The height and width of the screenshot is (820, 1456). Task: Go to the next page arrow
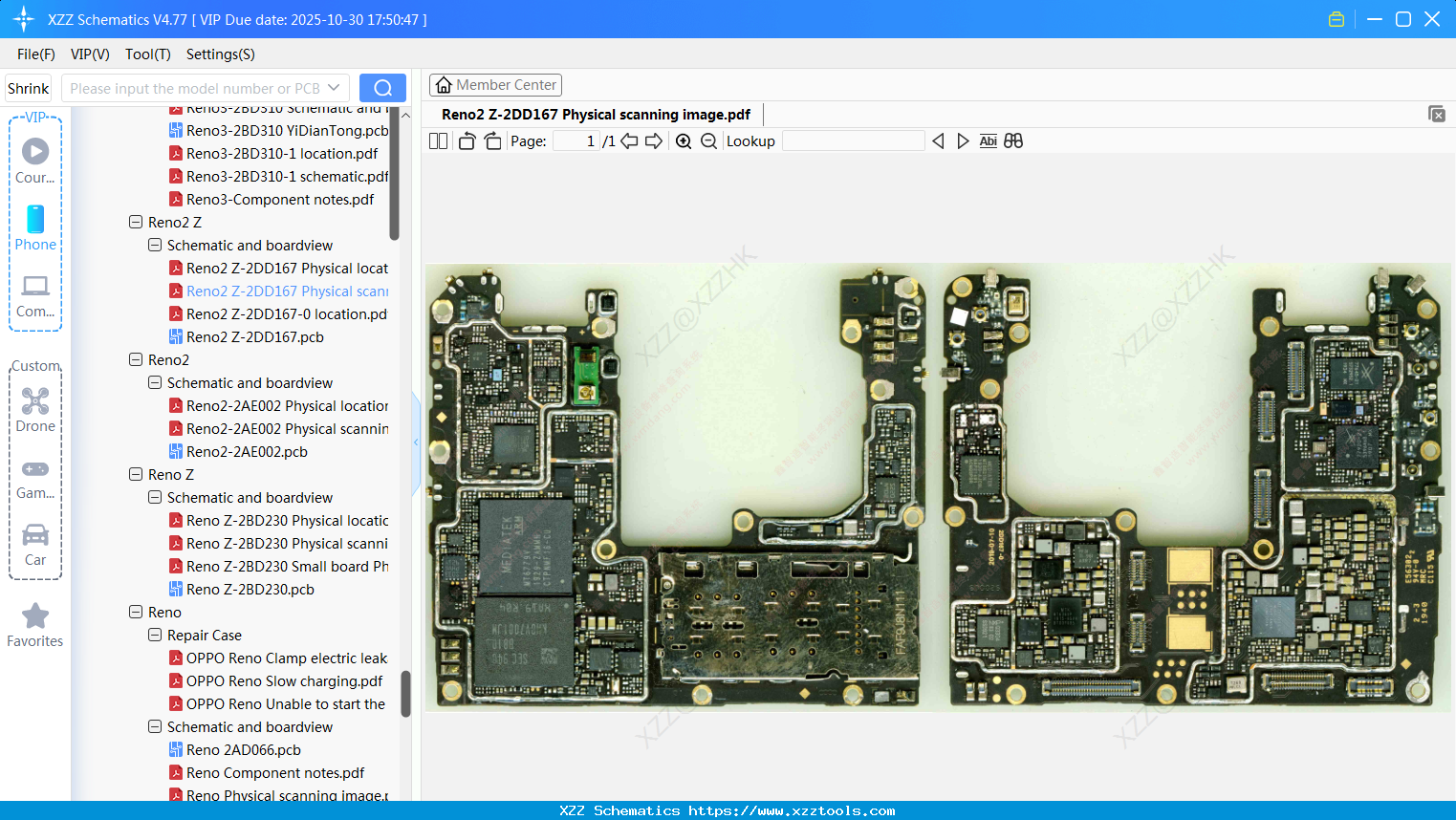coord(654,141)
